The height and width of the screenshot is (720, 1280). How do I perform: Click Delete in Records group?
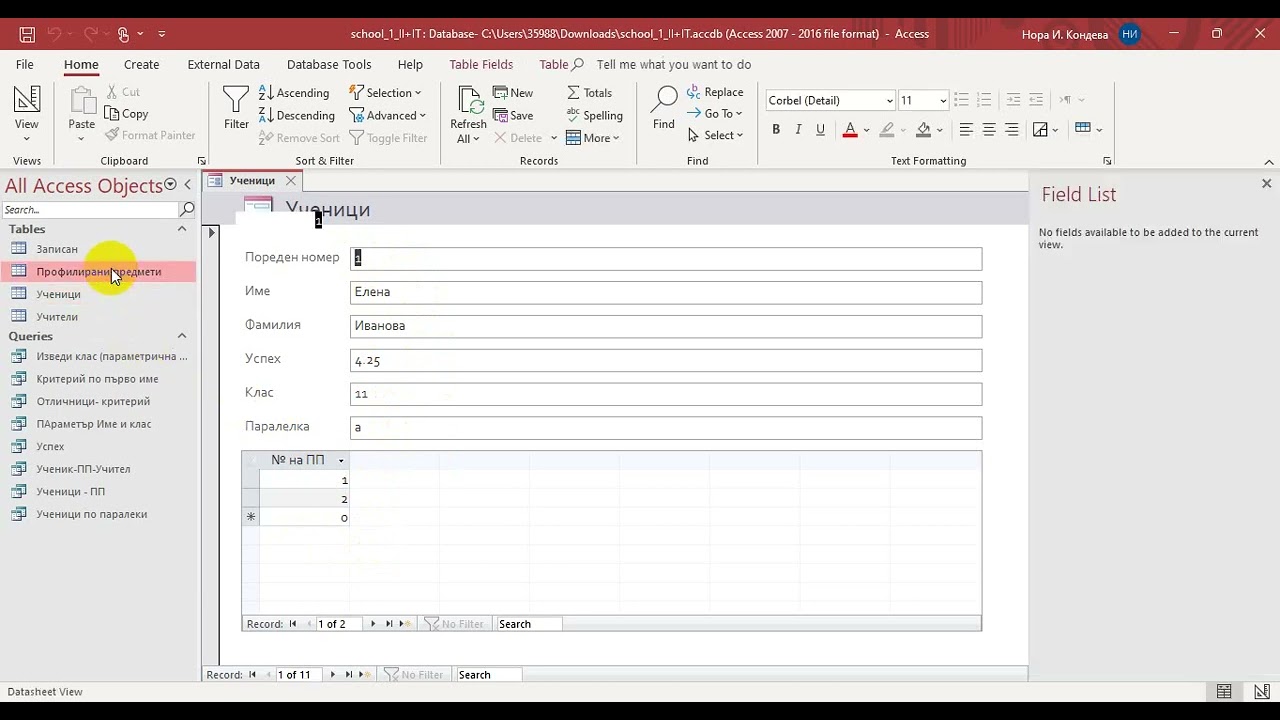point(524,138)
